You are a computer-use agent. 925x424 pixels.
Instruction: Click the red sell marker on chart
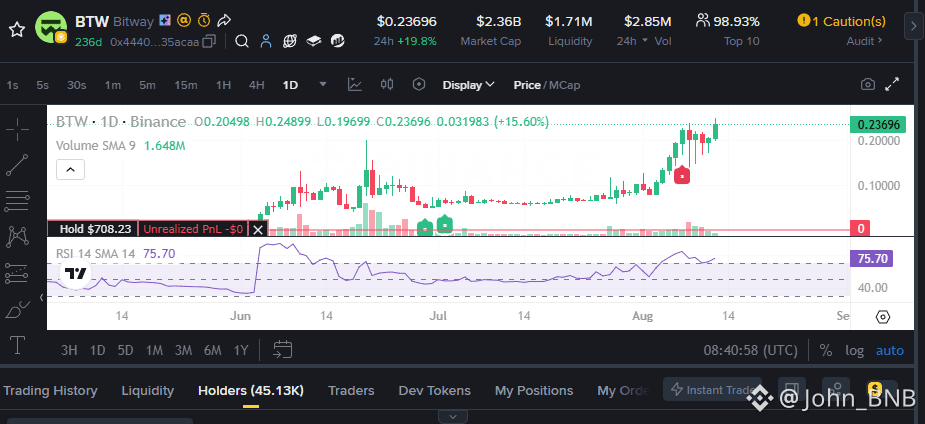point(682,175)
